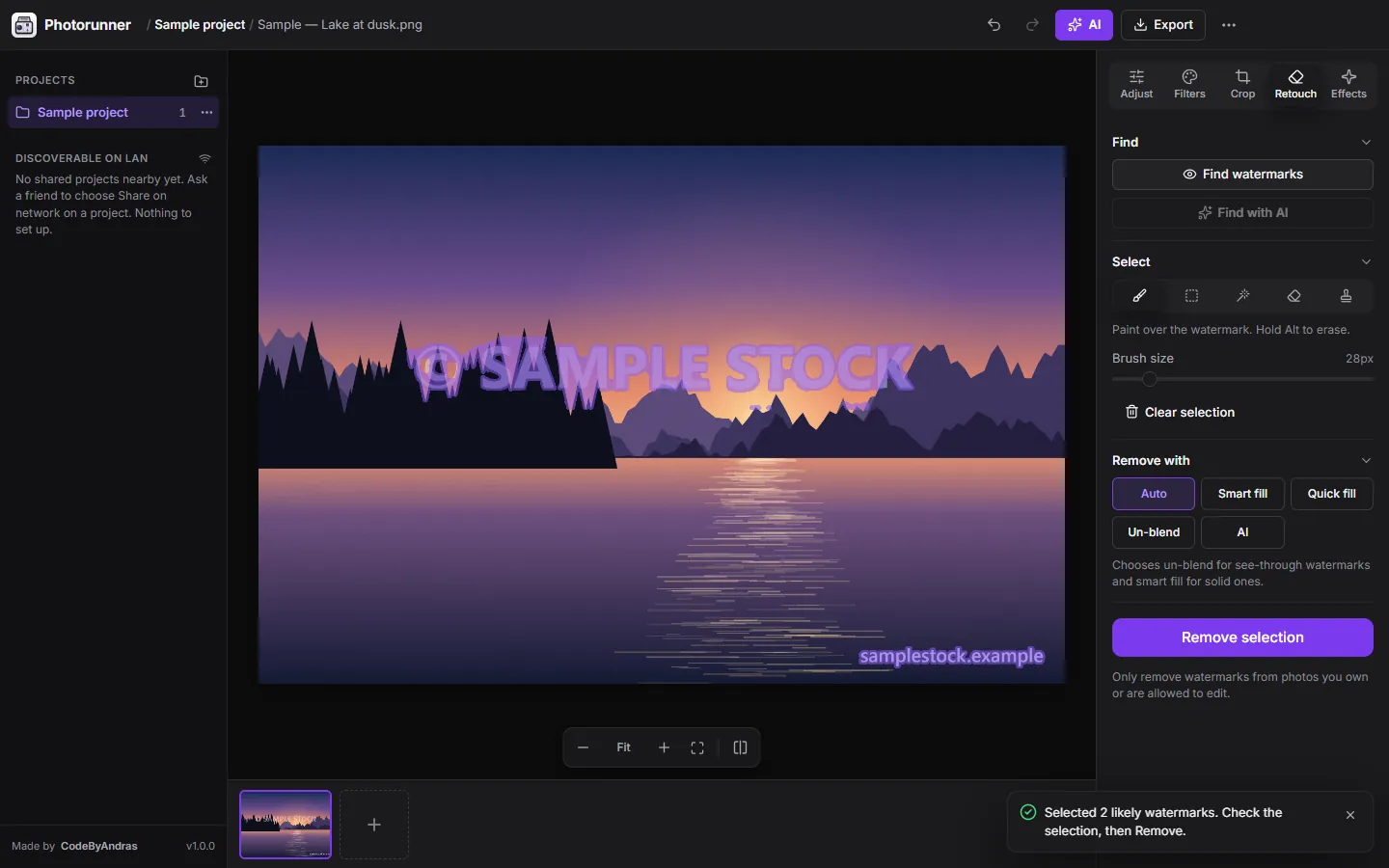
Task: Enter fullscreen canvas view
Action: (697, 747)
